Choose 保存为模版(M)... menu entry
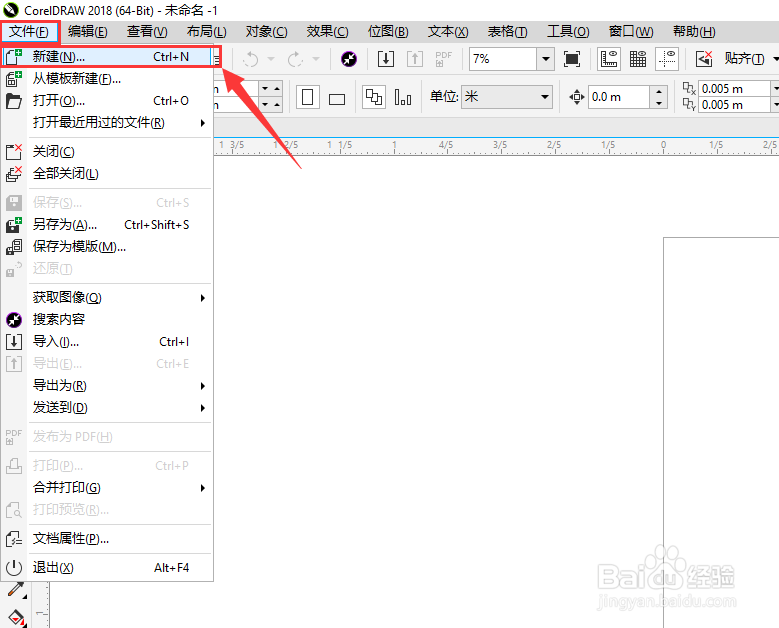 click(x=108, y=246)
